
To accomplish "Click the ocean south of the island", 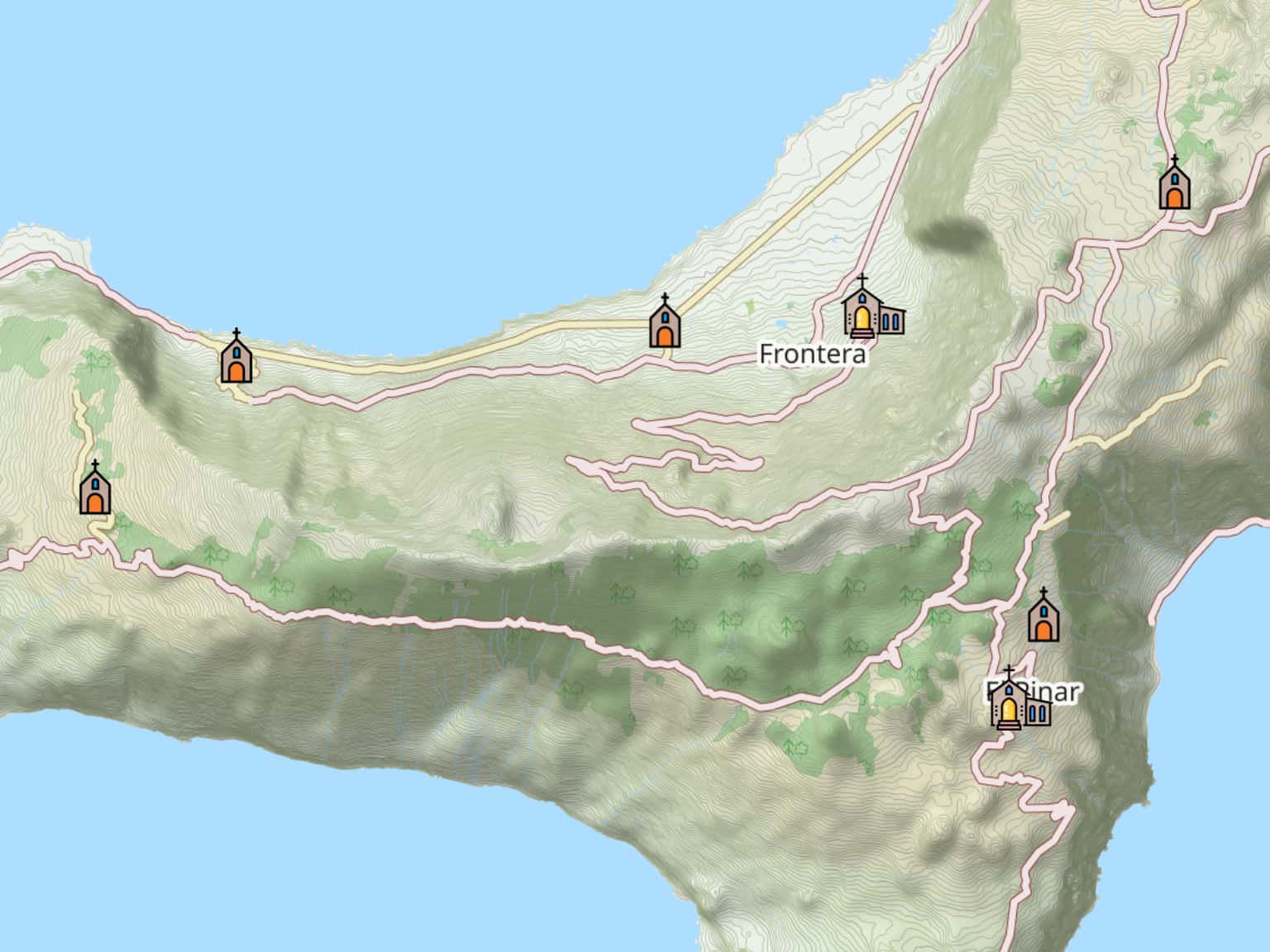I will 331,868.
